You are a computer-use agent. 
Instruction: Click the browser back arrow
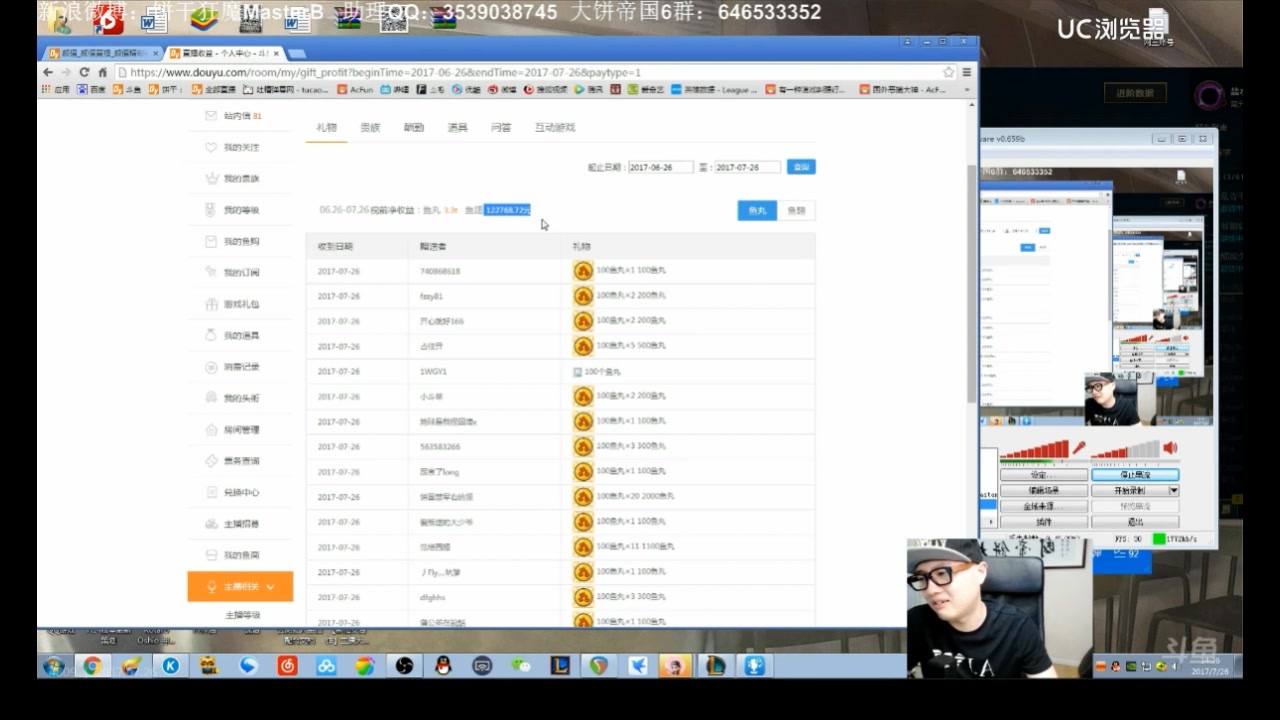(x=48, y=72)
